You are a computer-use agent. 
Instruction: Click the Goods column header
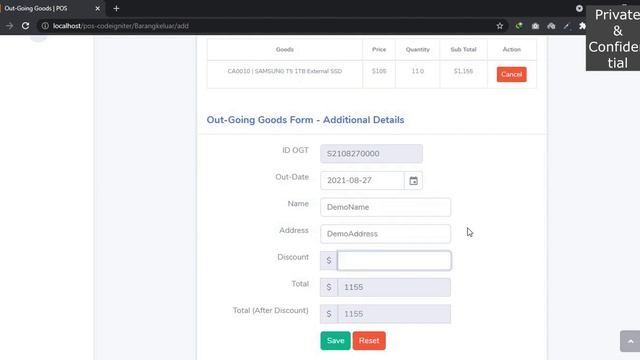284,49
